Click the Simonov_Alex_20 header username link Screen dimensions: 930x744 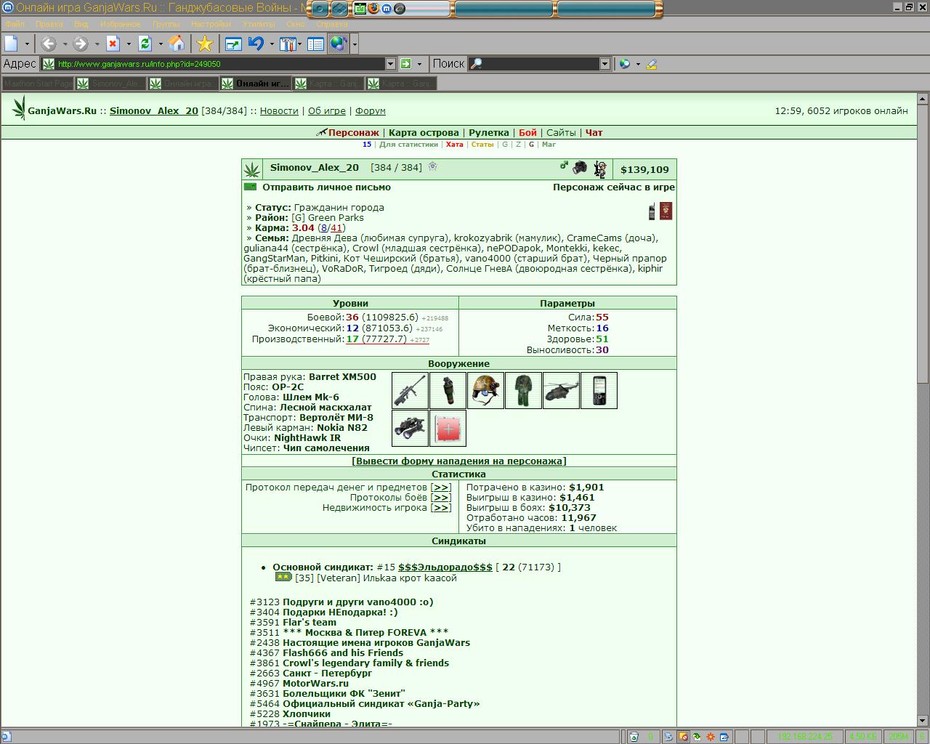[x=154, y=111]
